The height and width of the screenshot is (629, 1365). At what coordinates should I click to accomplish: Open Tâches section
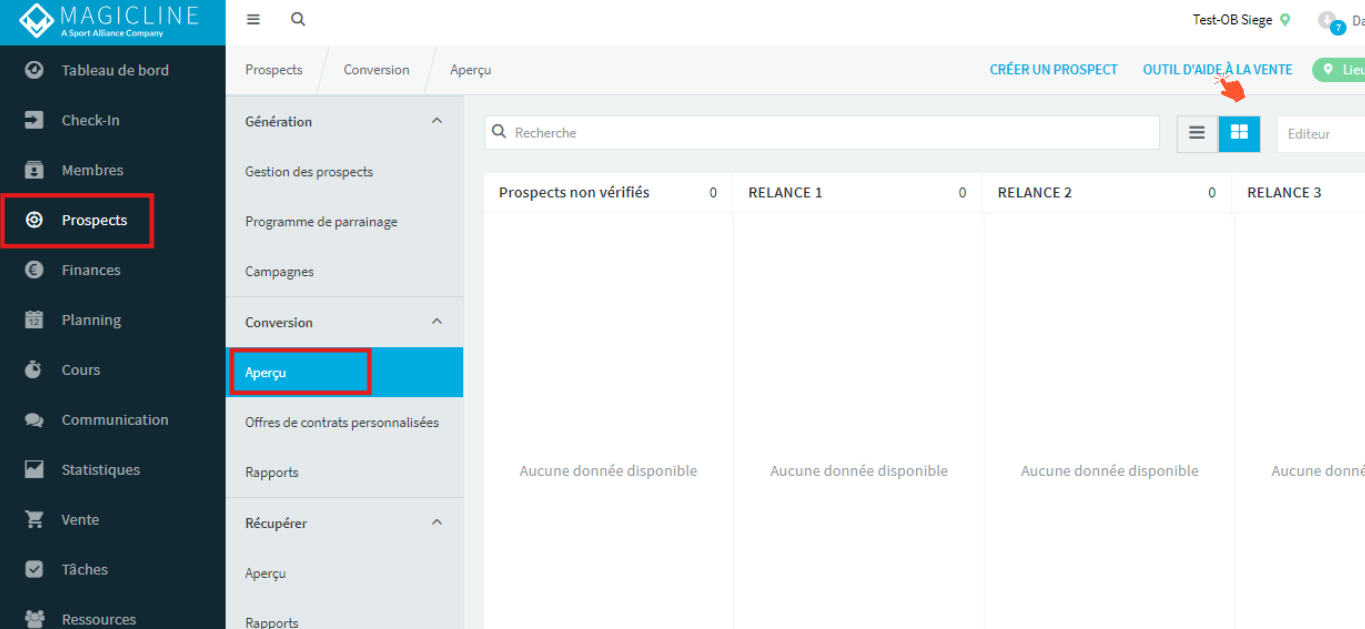tap(84, 569)
